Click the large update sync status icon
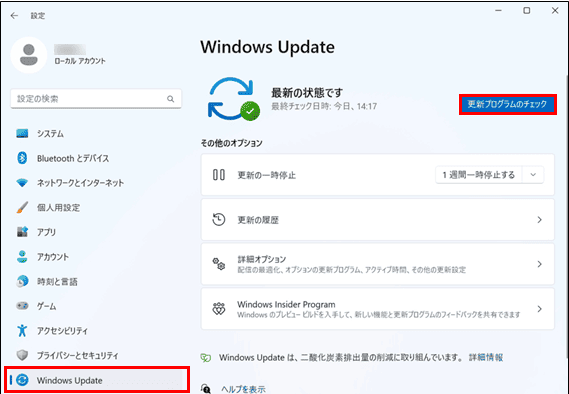The height and width of the screenshot is (394, 569). pyautogui.click(x=234, y=99)
